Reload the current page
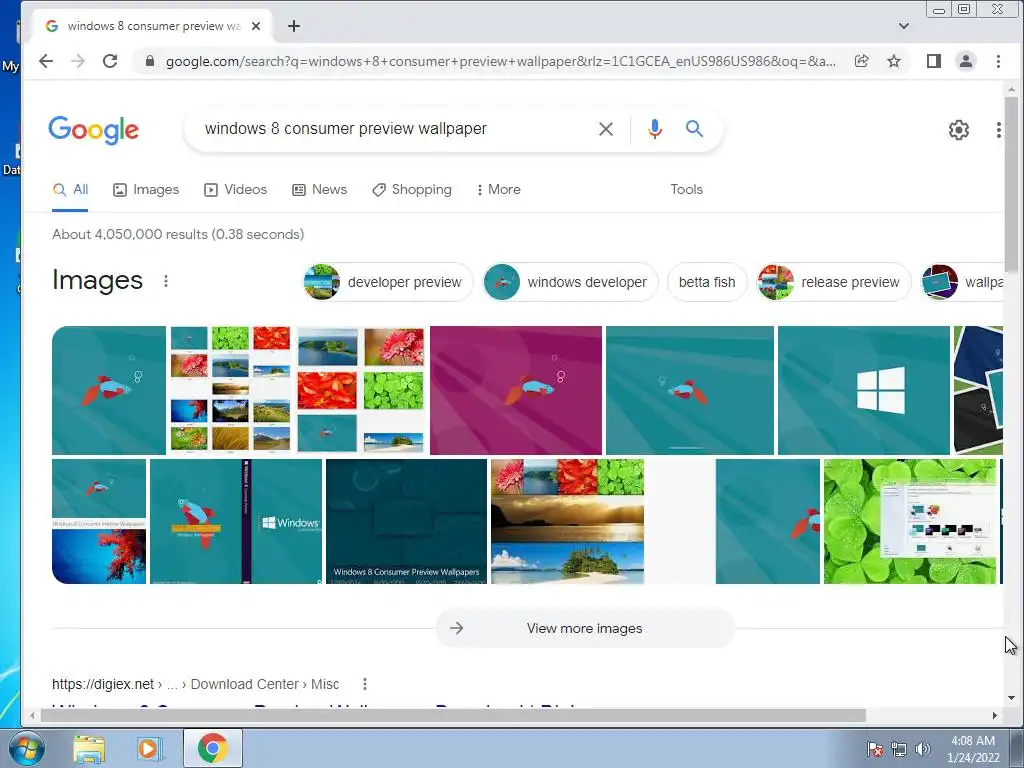The height and width of the screenshot is (768, 1024). [x=110, y=61]
